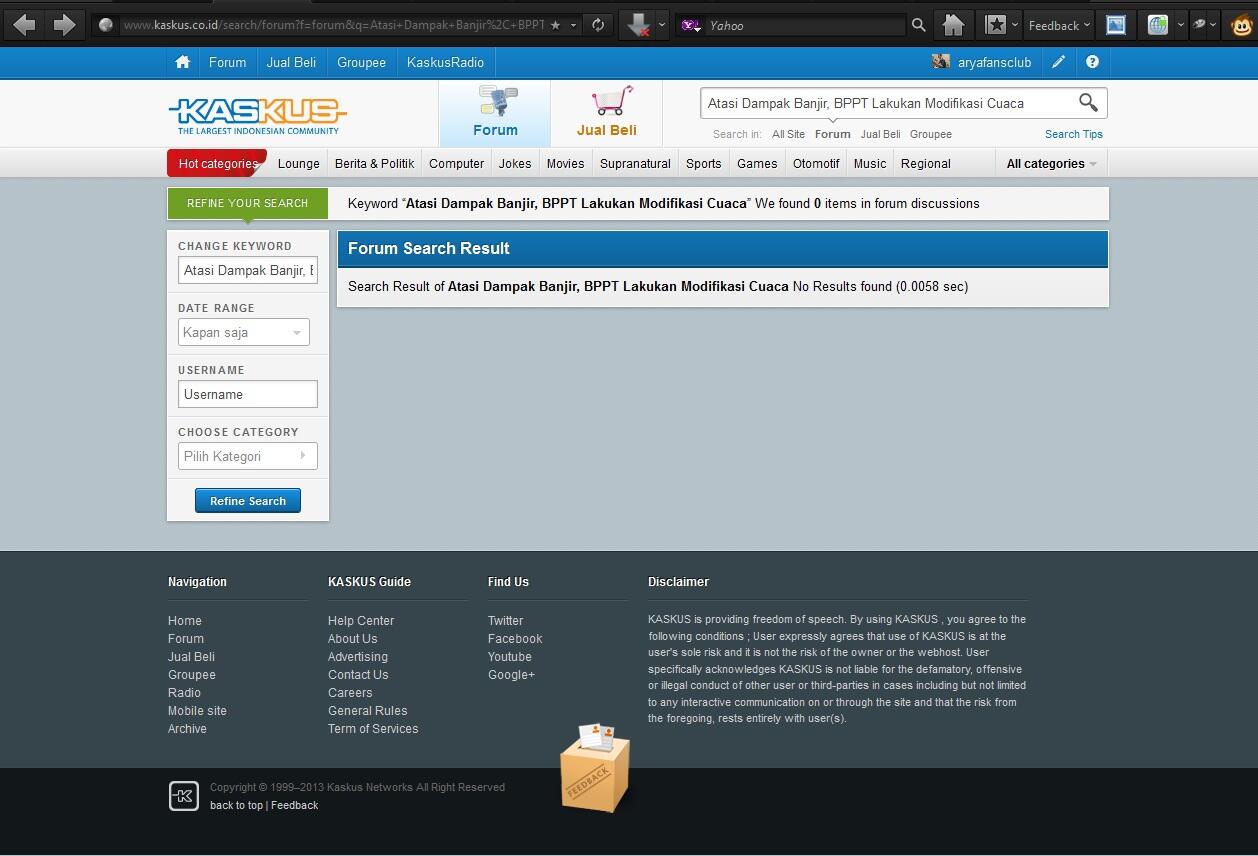
Task: Expand the Pilih Kategori selector
Action: [248, 456]
